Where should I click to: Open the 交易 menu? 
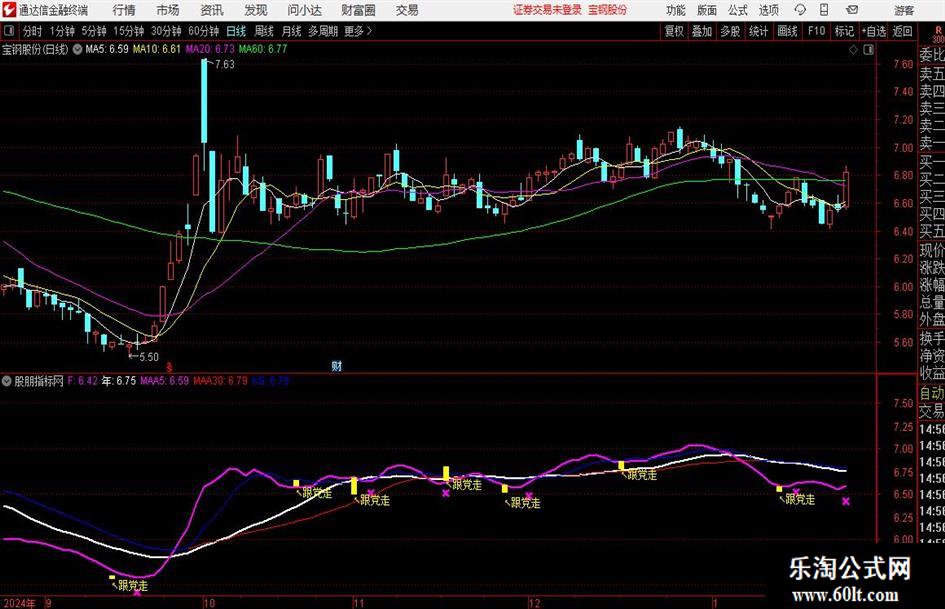tap(407, 10)
